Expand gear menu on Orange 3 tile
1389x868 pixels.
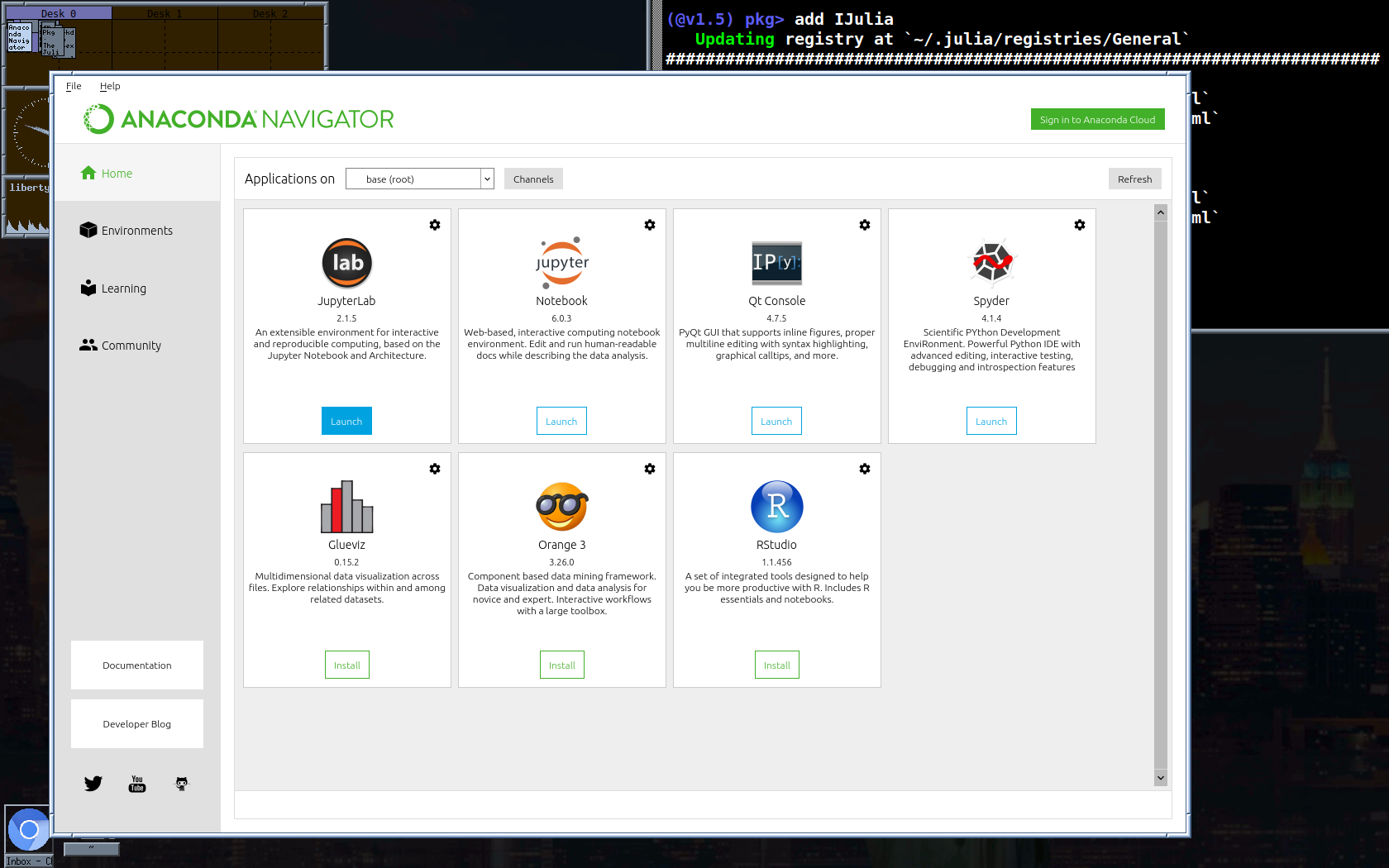(650, 469)
